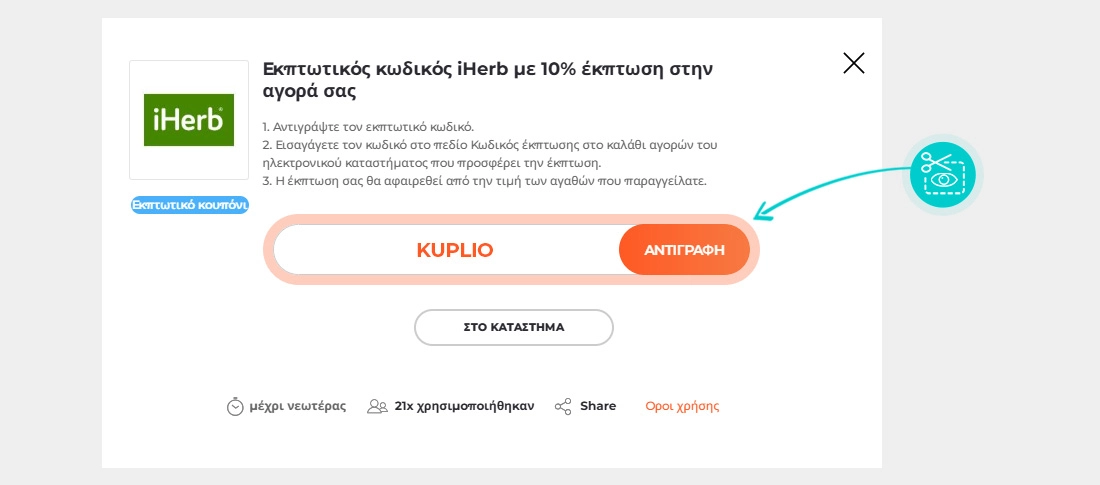Close the coupon popup with the X
1100x485 pixels.
tap(853, 64)
